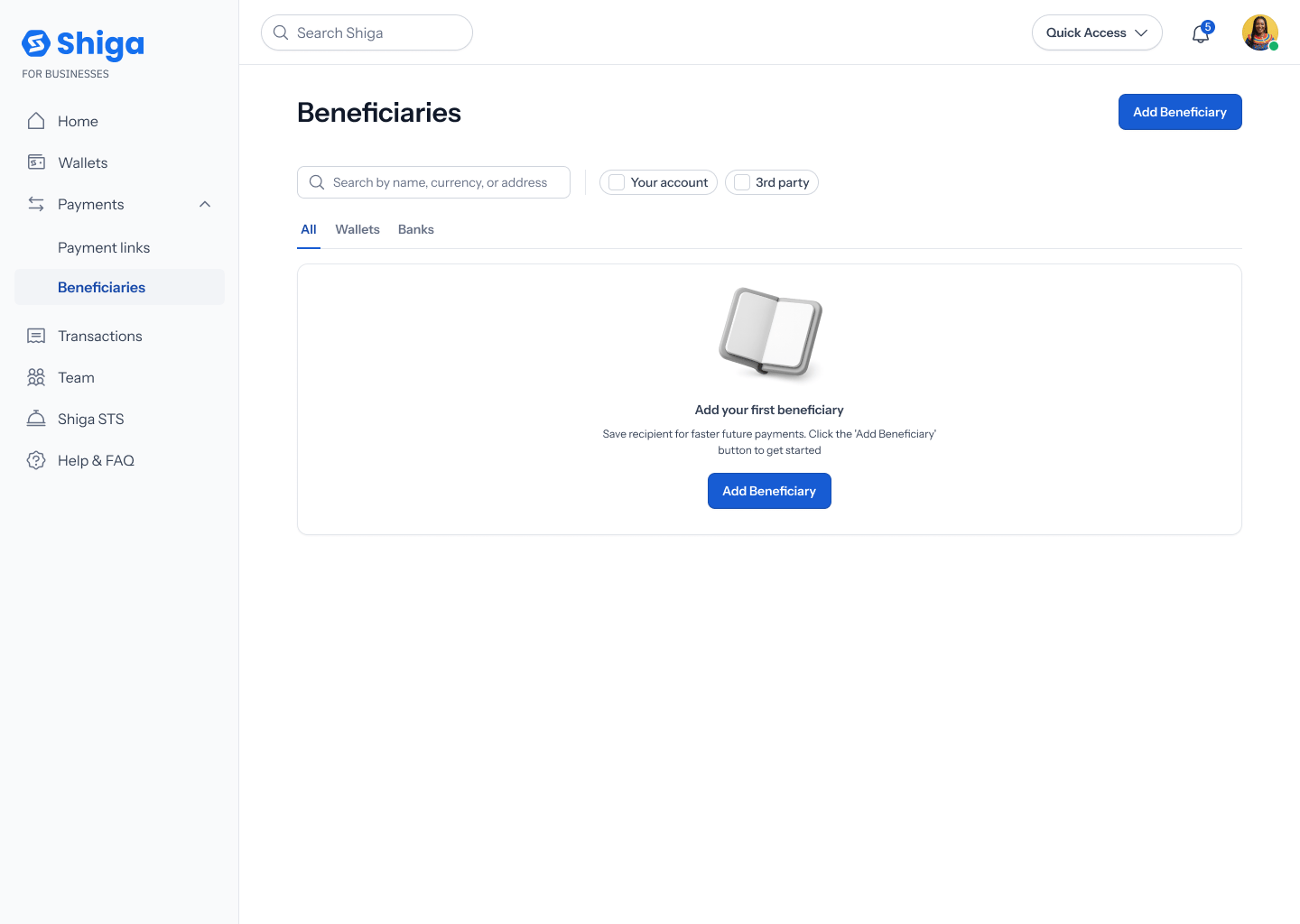
Task: Click the Wallets icon in sidebar
Action: point(36,162)
